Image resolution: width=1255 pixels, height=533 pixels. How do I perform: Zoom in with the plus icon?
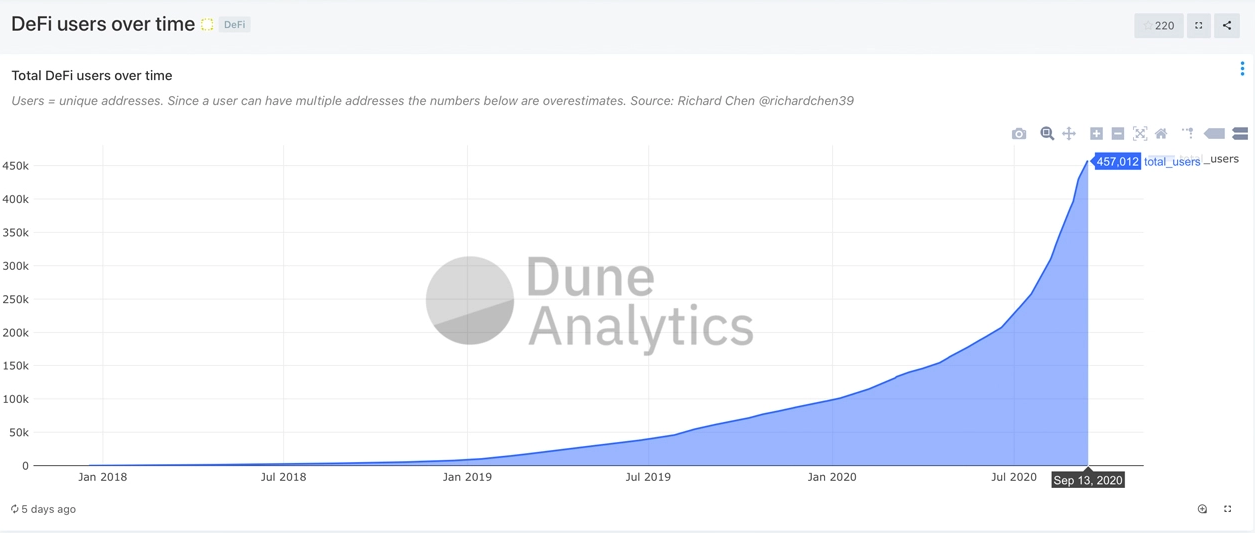[1097, 133]
